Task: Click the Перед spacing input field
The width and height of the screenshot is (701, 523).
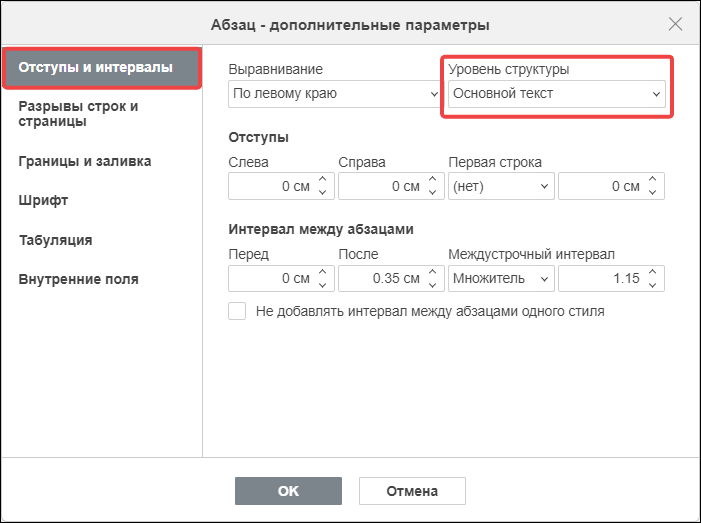Action: [281, 278]
